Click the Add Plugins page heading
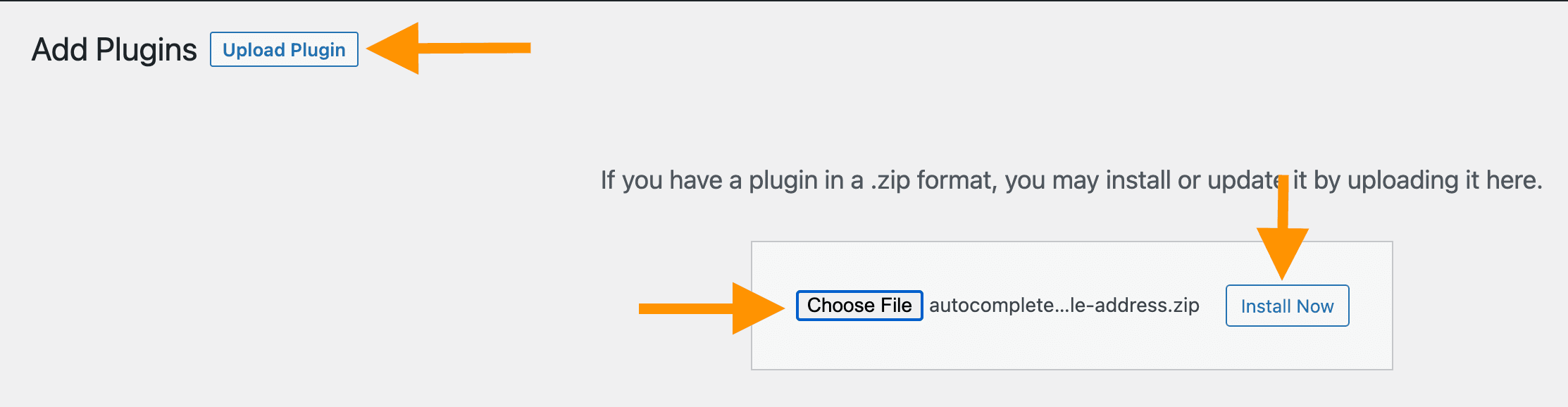 (114, 50)
